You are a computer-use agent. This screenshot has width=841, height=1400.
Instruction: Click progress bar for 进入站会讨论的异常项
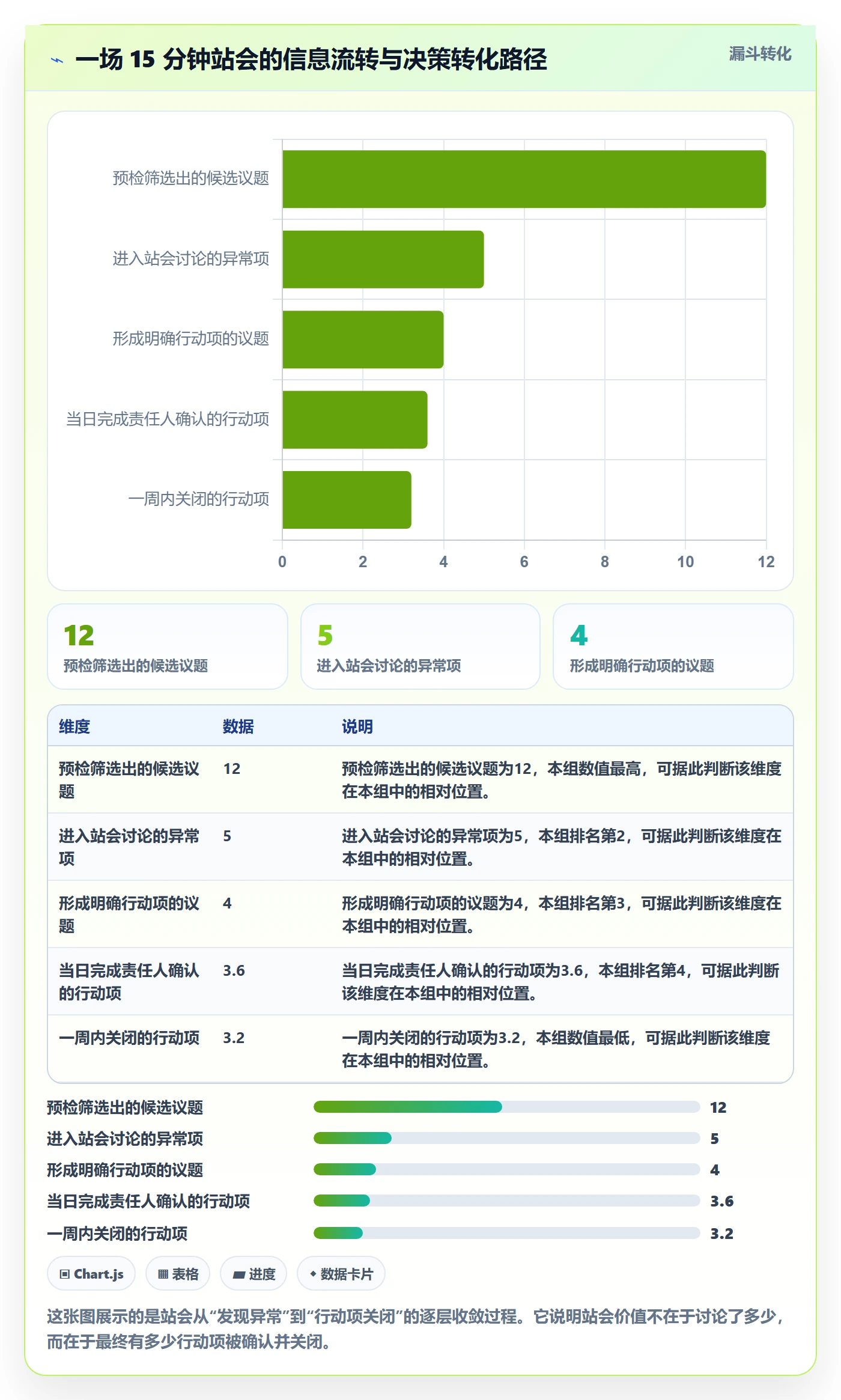[507, 1138]
